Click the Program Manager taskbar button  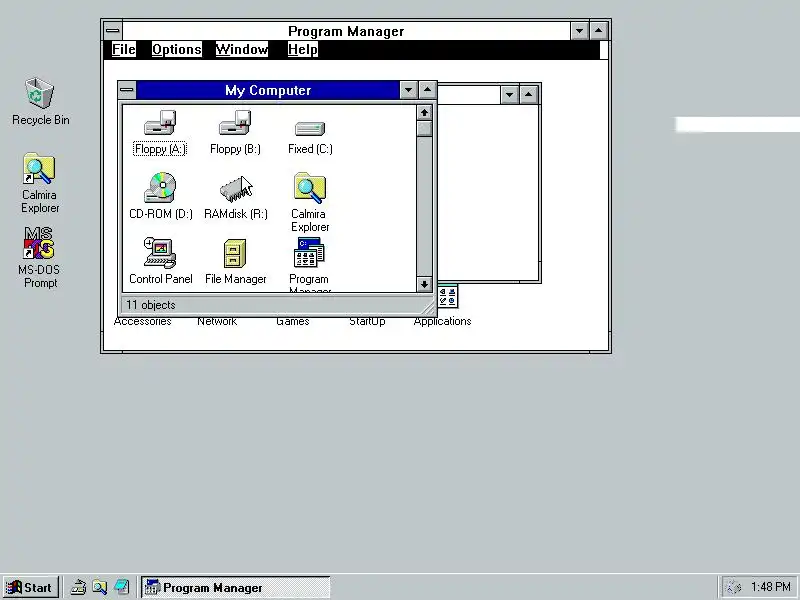[236, 587]
